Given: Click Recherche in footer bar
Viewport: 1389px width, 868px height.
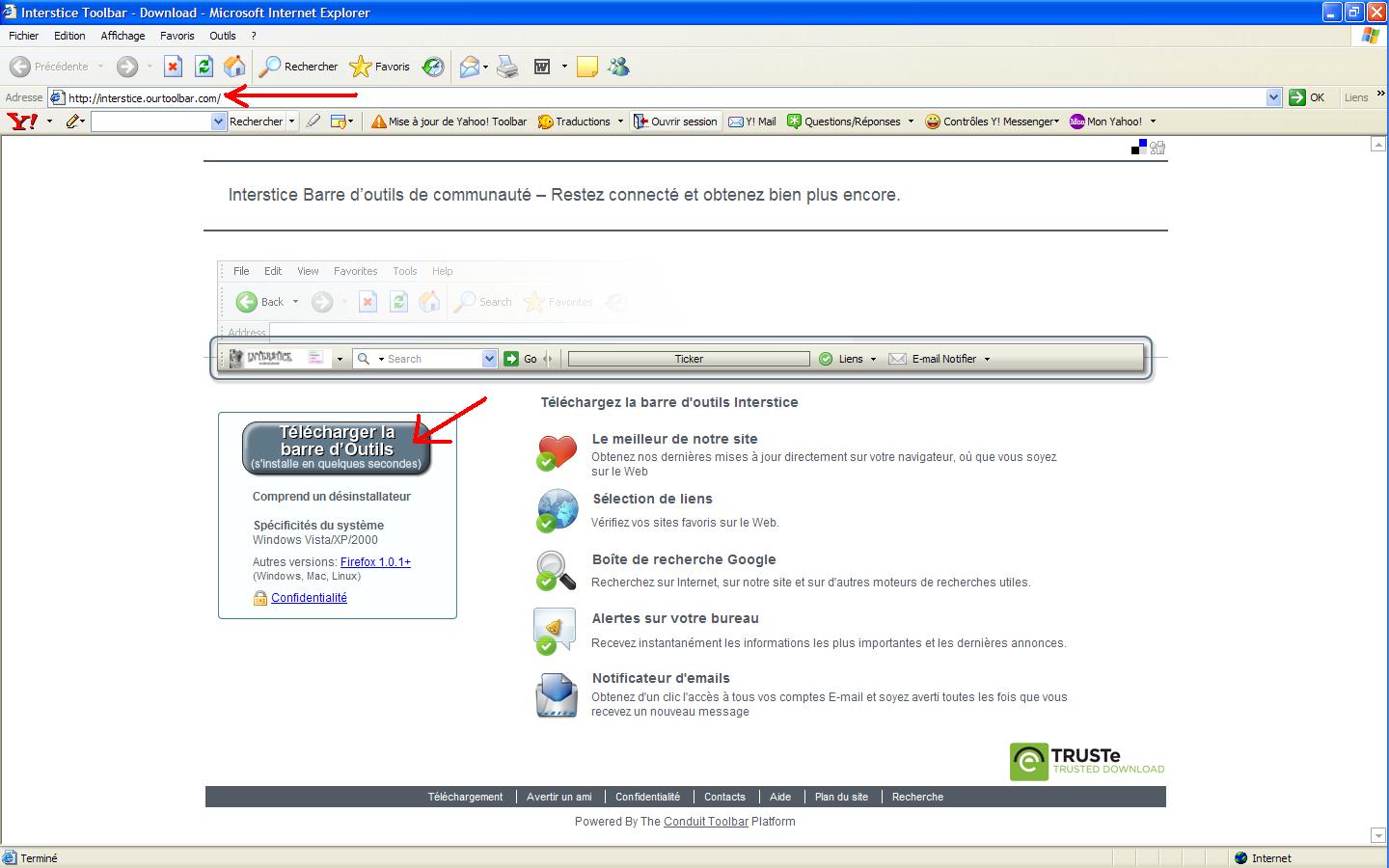Looking at the screenshot, I should click(x=917, y=797).
